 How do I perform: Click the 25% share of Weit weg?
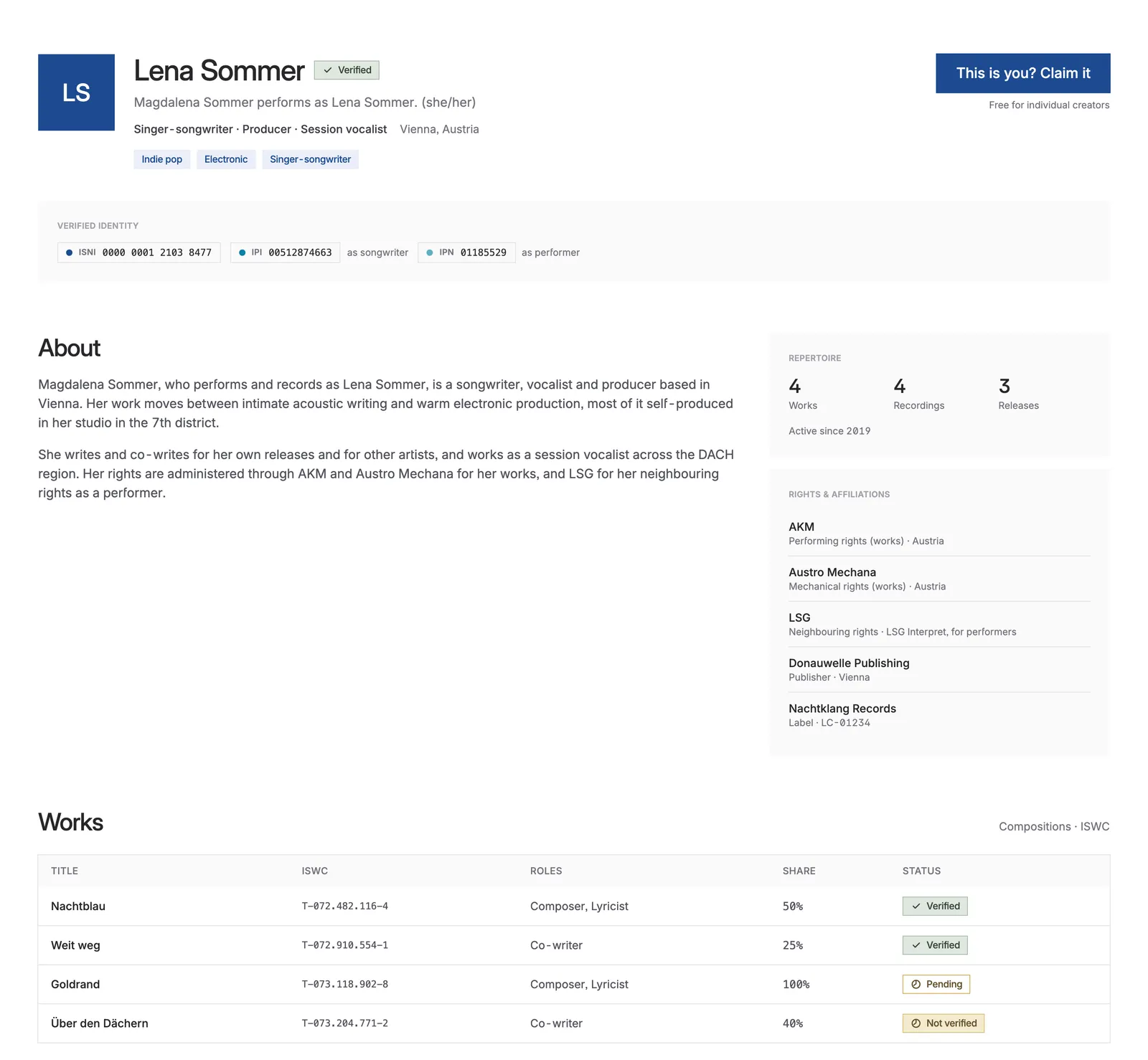tap(793, 945)
